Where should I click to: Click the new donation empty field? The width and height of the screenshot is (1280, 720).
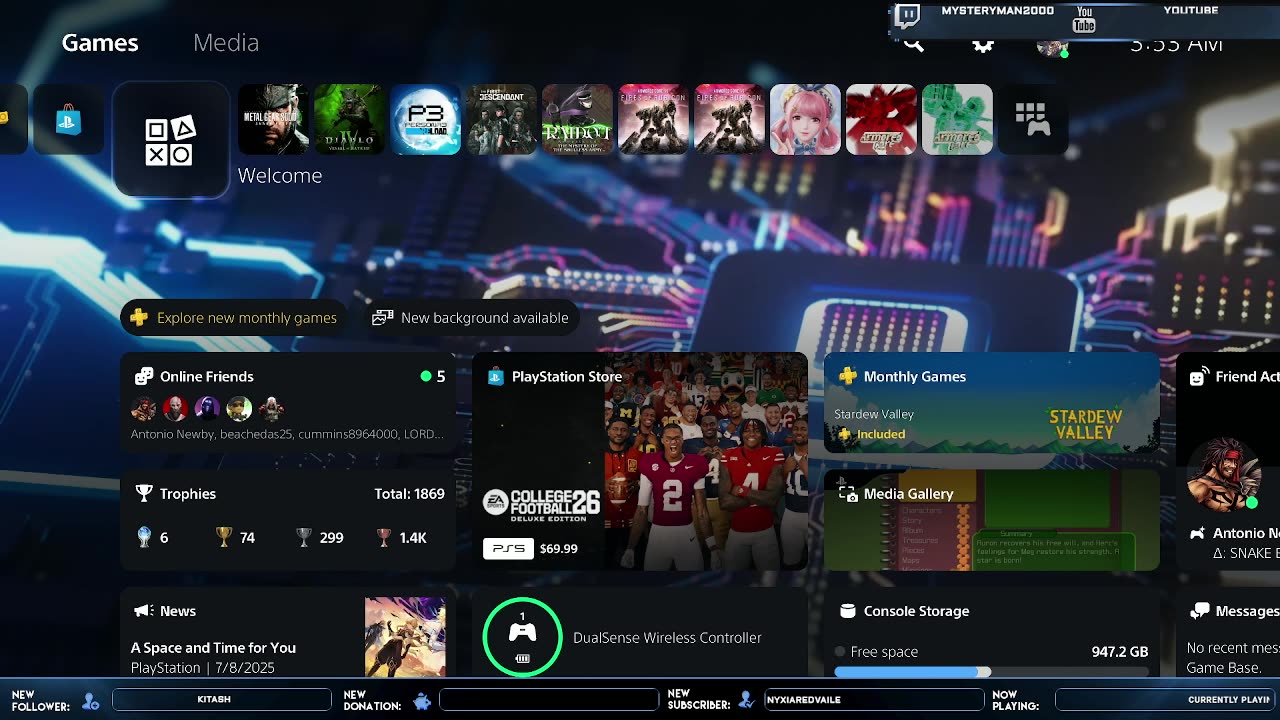[549, 699]
